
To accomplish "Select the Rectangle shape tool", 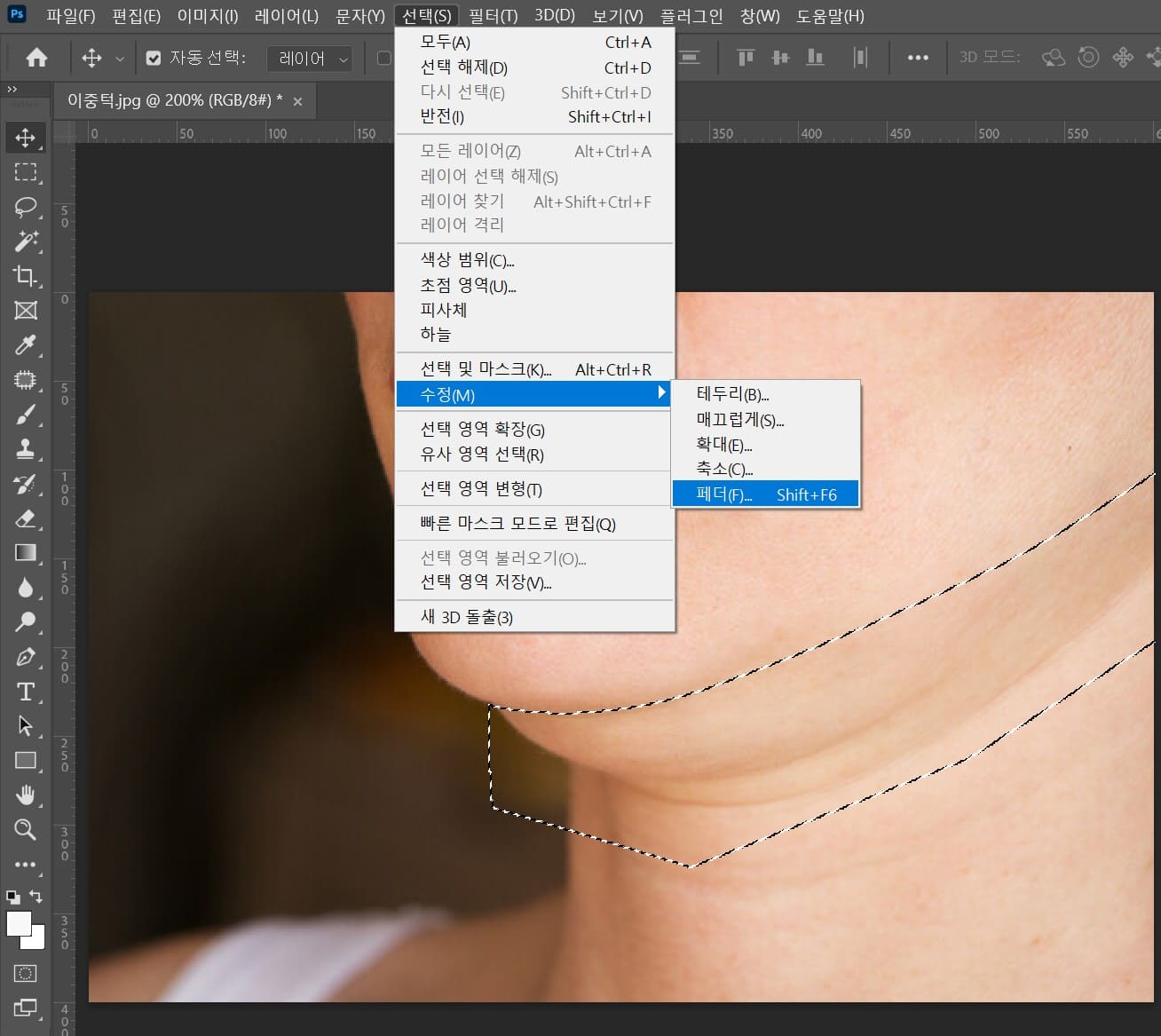I will click(x=25, y=761).
